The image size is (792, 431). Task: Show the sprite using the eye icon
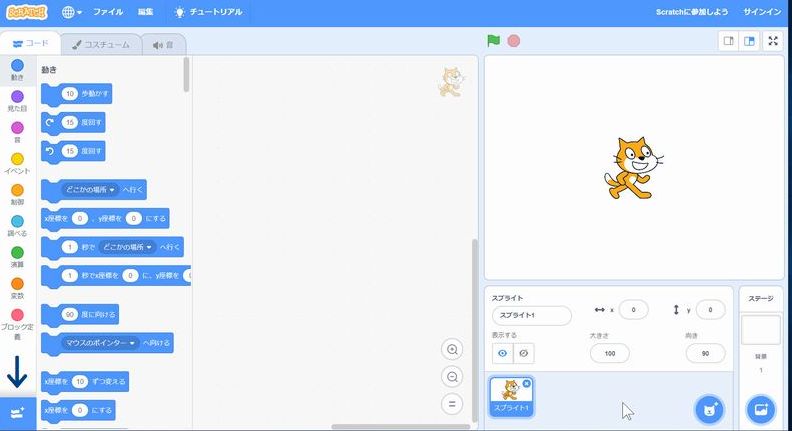pos(502,353)
